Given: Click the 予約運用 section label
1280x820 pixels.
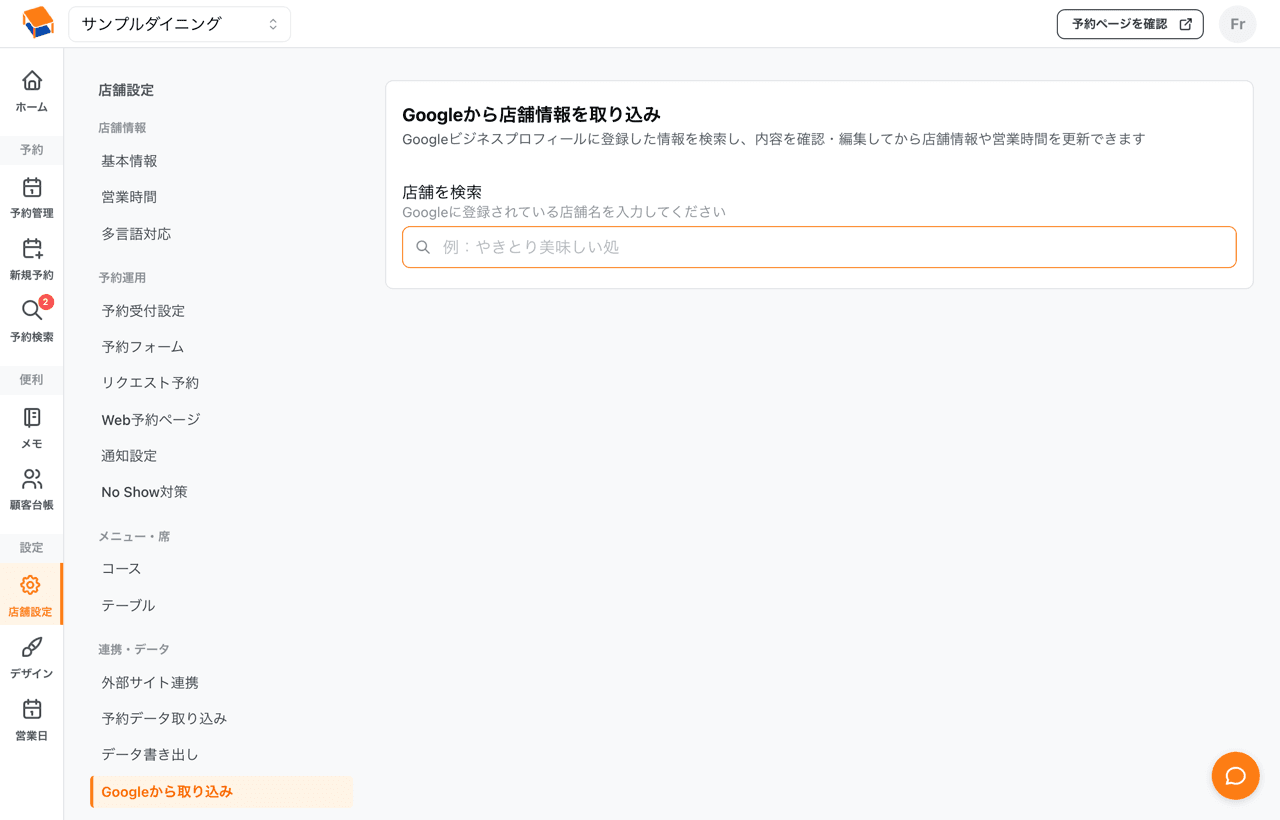Looking at the screenshot, I should pos(122,278).
